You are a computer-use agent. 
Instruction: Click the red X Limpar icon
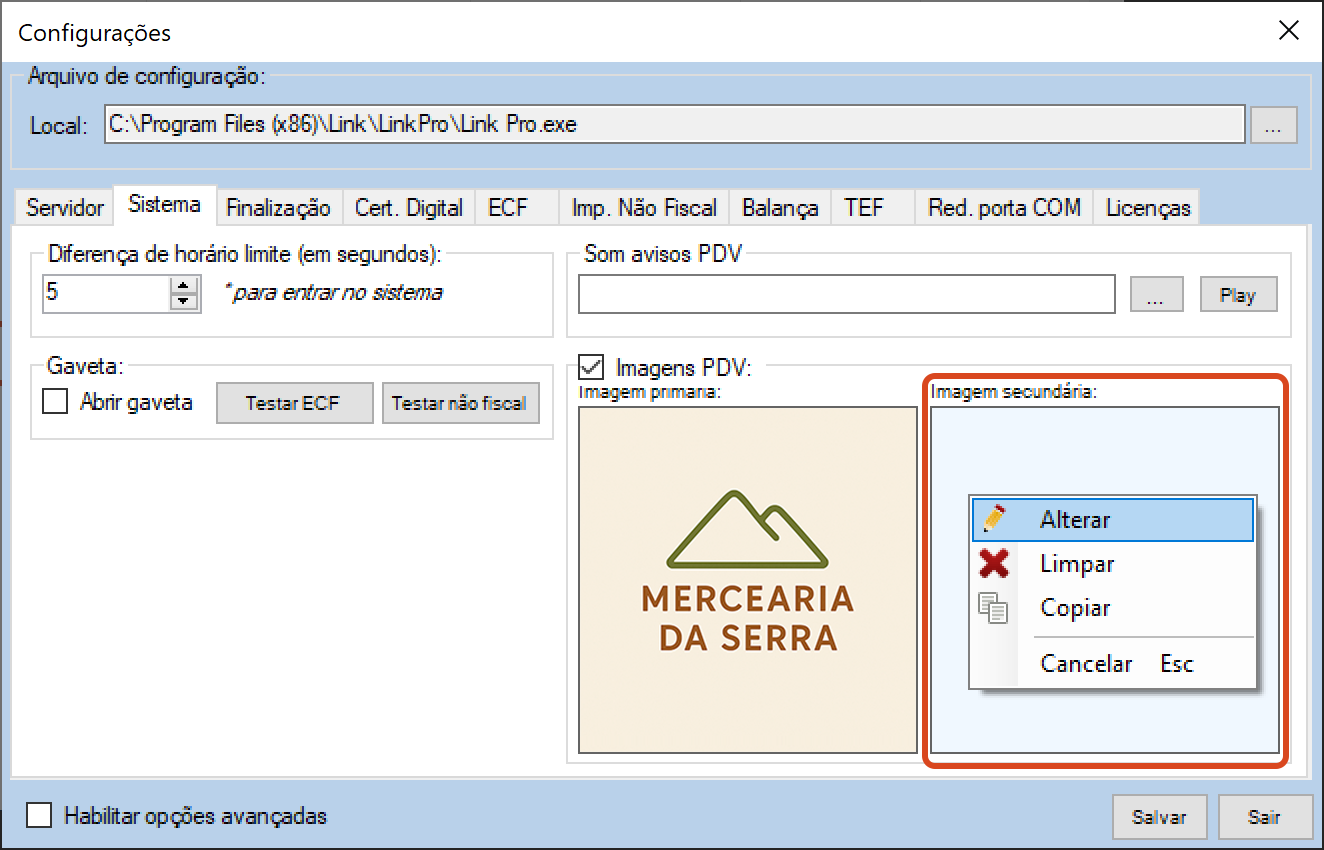[x=994, y=564]
